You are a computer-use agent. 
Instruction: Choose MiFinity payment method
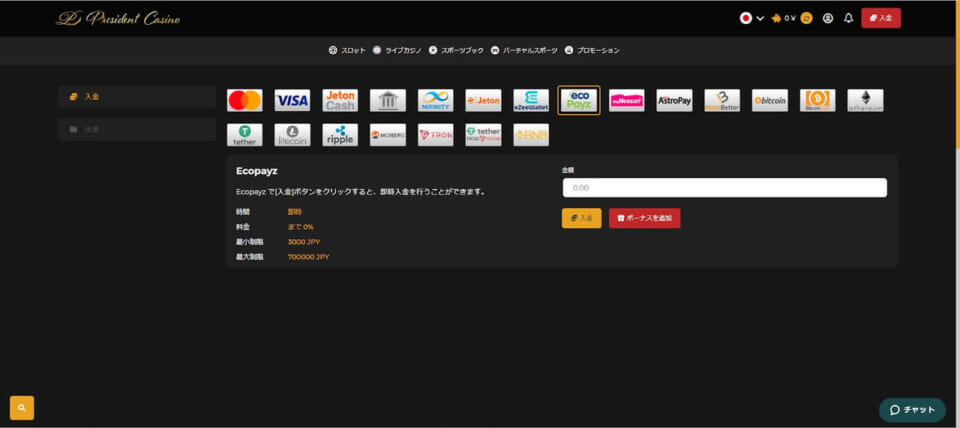(x=435, y=100)
